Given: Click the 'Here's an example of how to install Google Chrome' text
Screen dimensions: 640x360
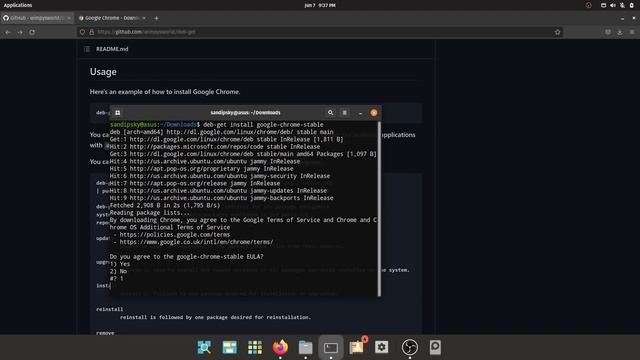Looking at the screenshot, I should pos(165,92).
